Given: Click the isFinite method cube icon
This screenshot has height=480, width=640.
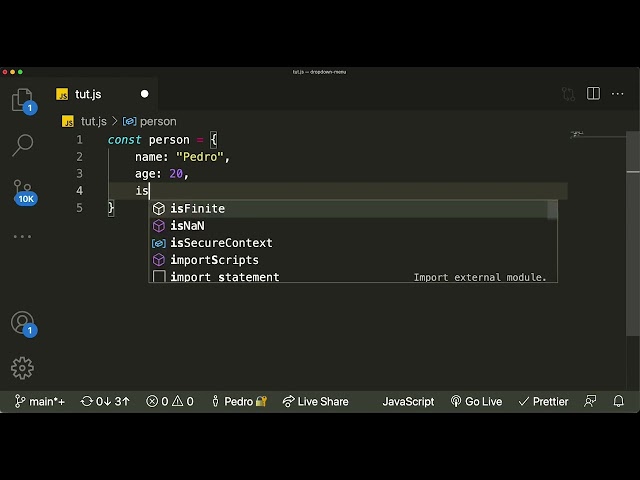Looking at the screenshot, I should 159,209.
